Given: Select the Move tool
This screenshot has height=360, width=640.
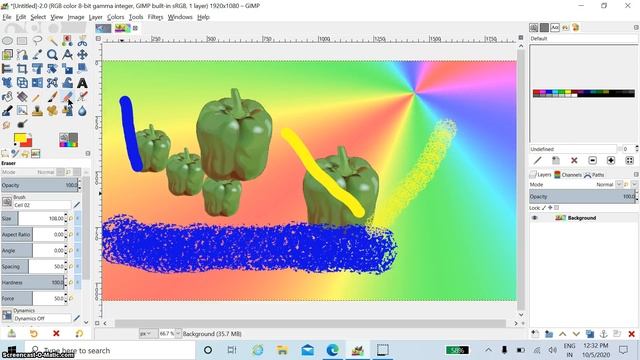Looking at the screenshot, I should click(82, 55).
